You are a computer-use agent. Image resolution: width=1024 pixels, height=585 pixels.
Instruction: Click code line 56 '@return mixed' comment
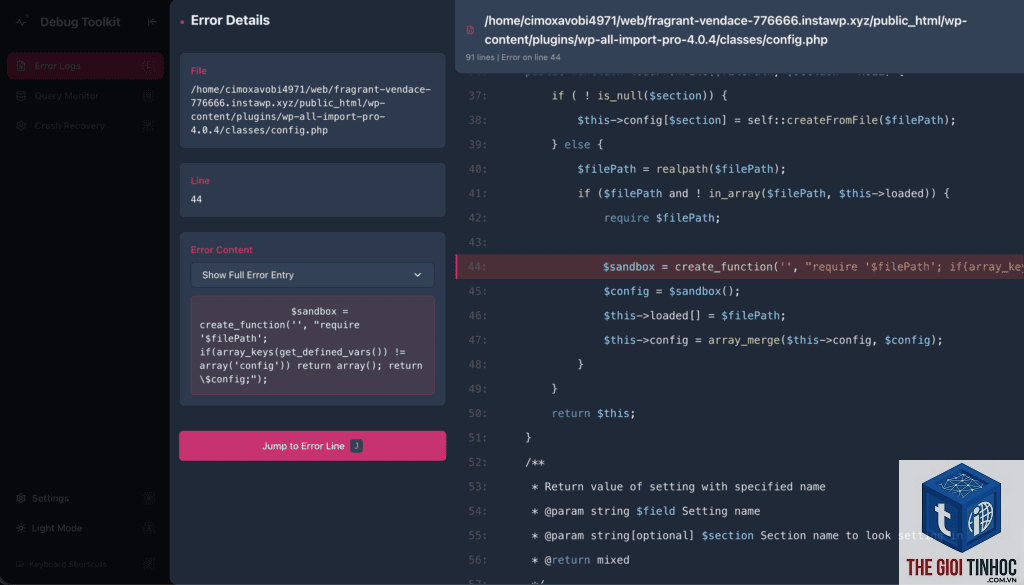581,560
